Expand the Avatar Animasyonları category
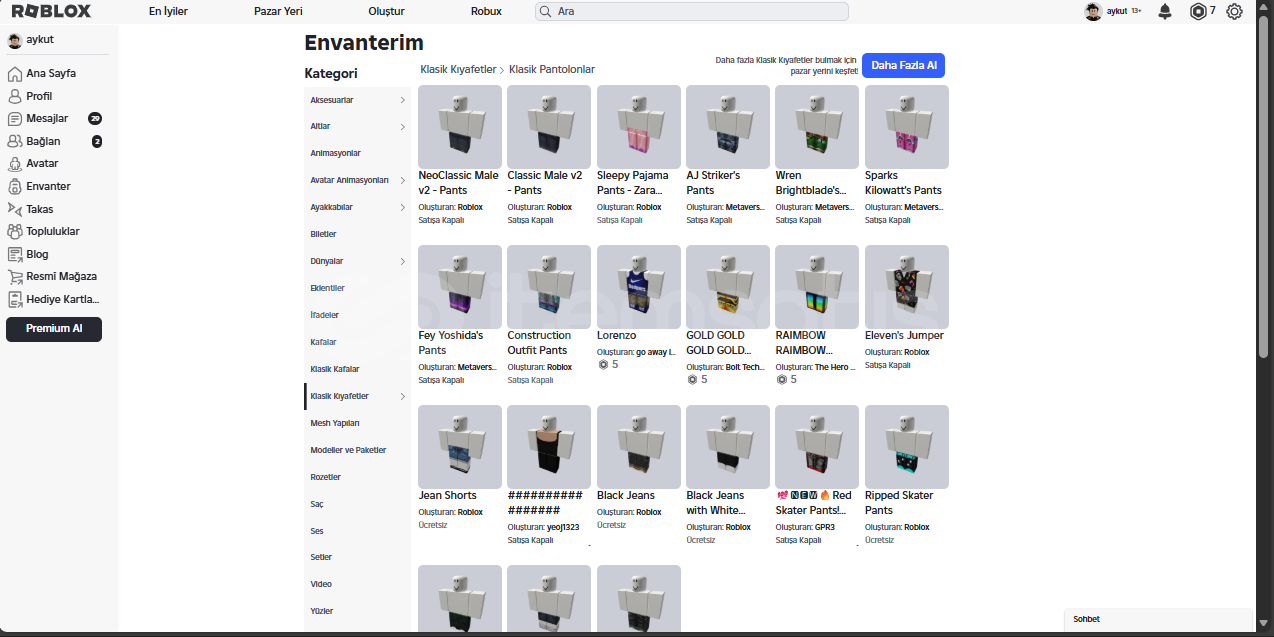 click(357, 180)
